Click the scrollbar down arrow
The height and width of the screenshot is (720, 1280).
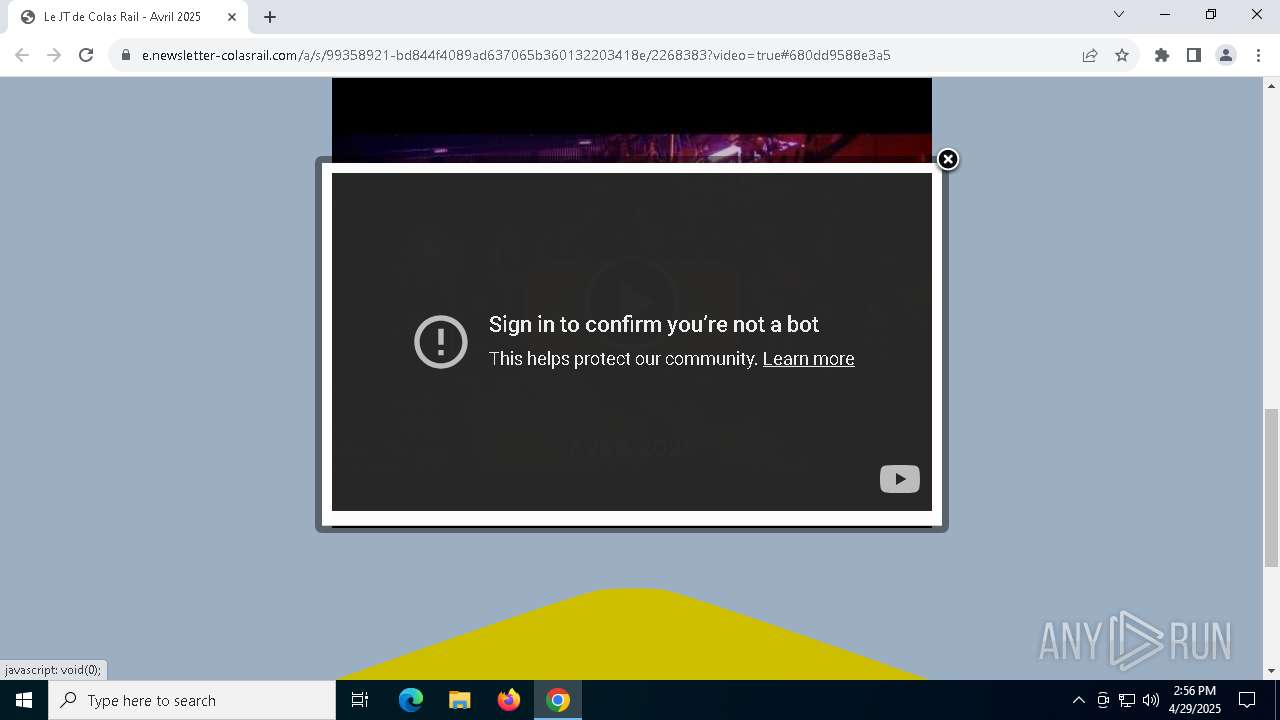coord(1272,671)
